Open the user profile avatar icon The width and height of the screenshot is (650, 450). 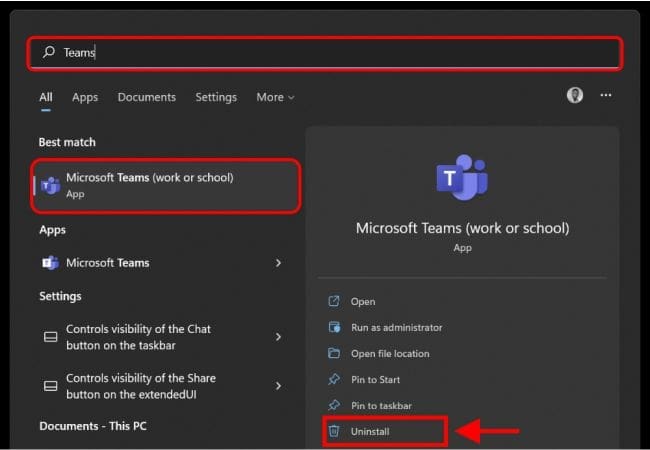click(x=575, y=96)
